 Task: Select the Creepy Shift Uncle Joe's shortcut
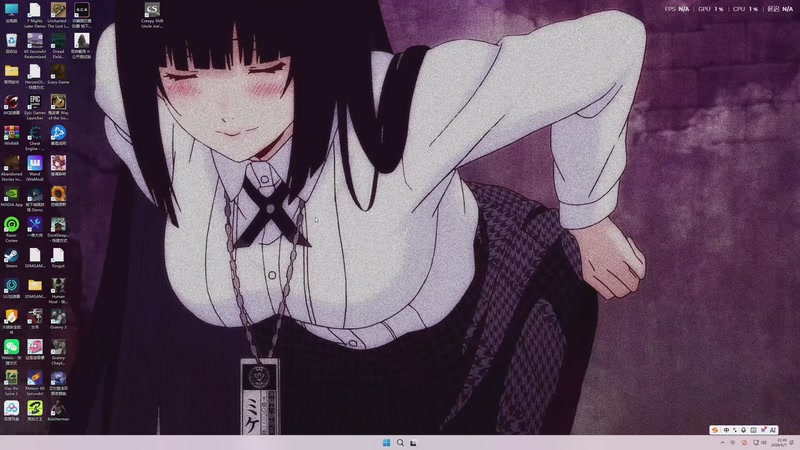pyautogui.click(x=152, y=15)
